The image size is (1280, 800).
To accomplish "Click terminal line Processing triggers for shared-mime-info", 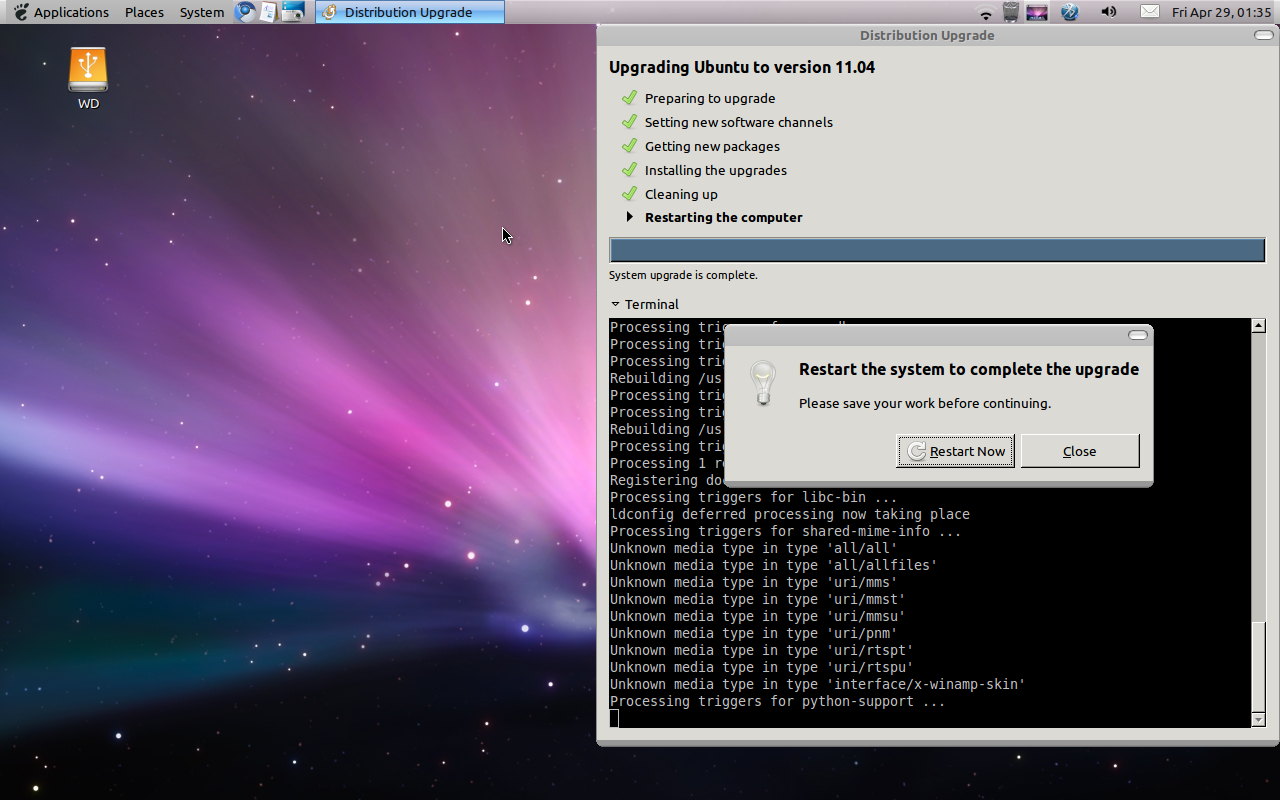I will point(786,531).
